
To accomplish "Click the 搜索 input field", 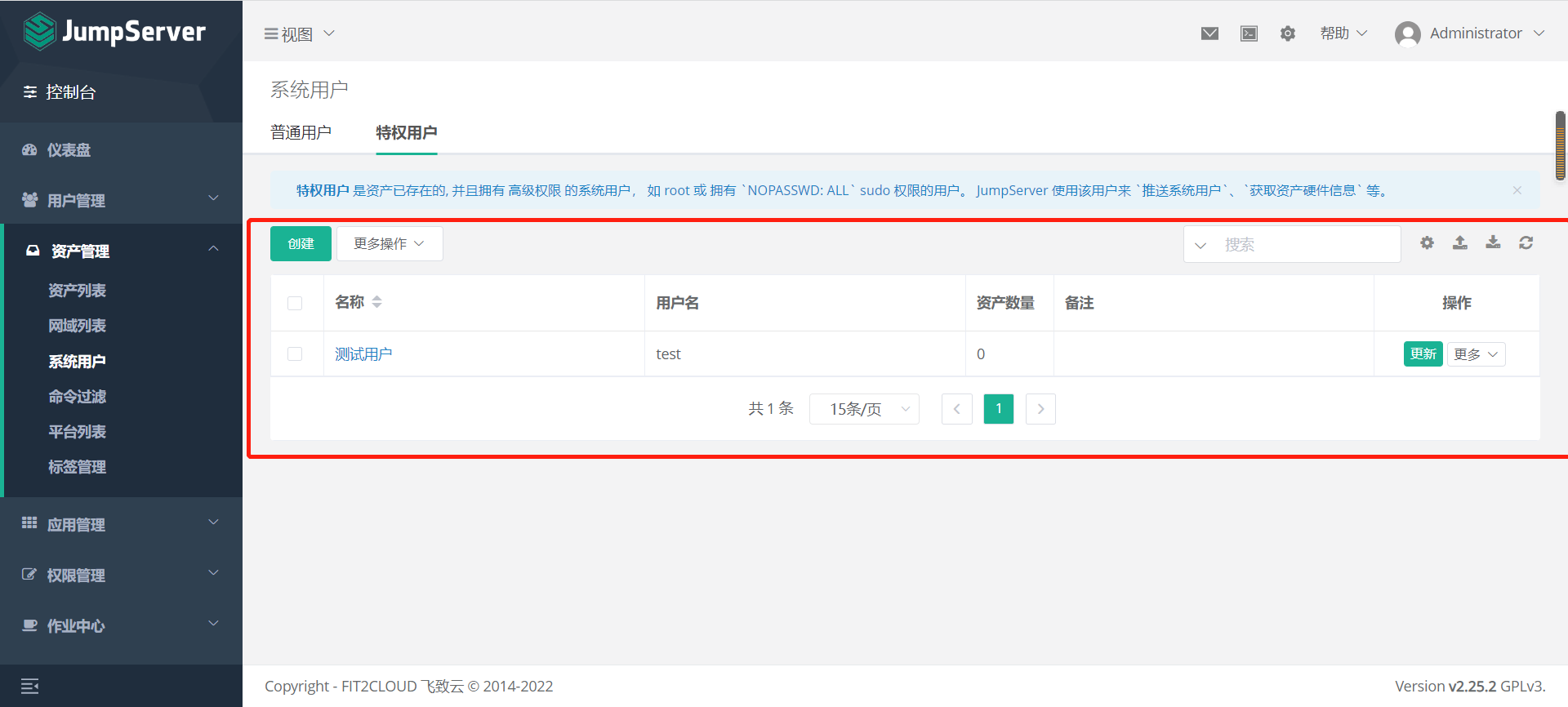I will coord(1307,245).
